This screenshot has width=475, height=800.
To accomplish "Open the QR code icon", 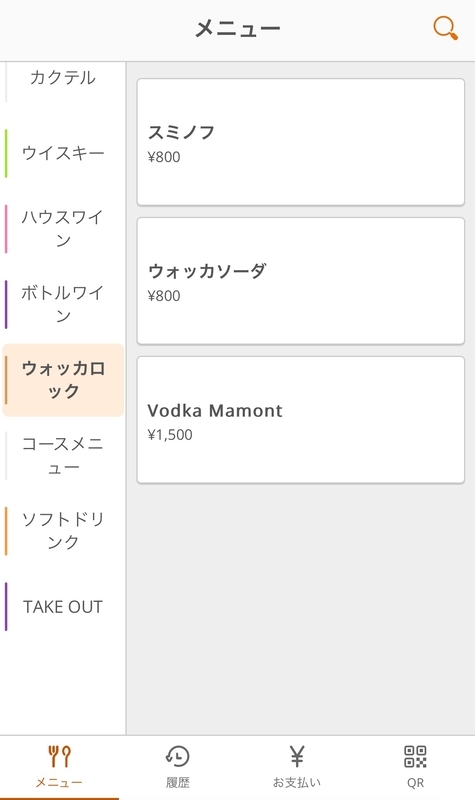I will pyautogui.click(x=415, y=756).
